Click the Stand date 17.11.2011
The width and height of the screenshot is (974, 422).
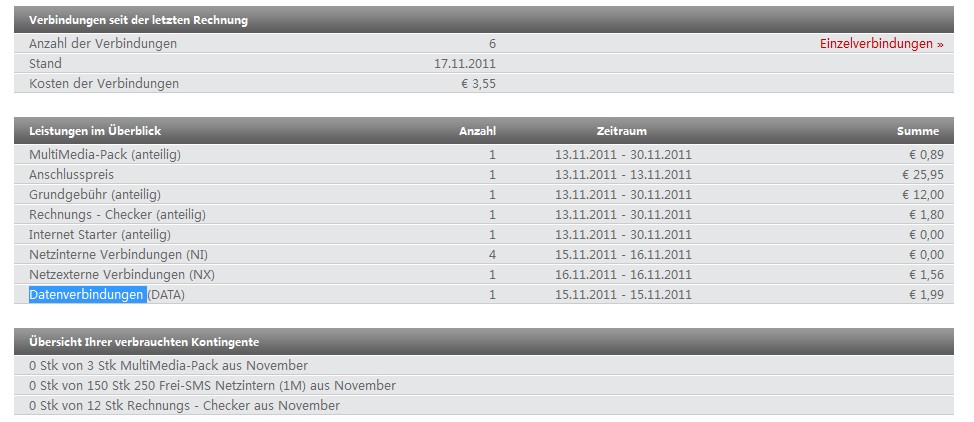point(465,63)
